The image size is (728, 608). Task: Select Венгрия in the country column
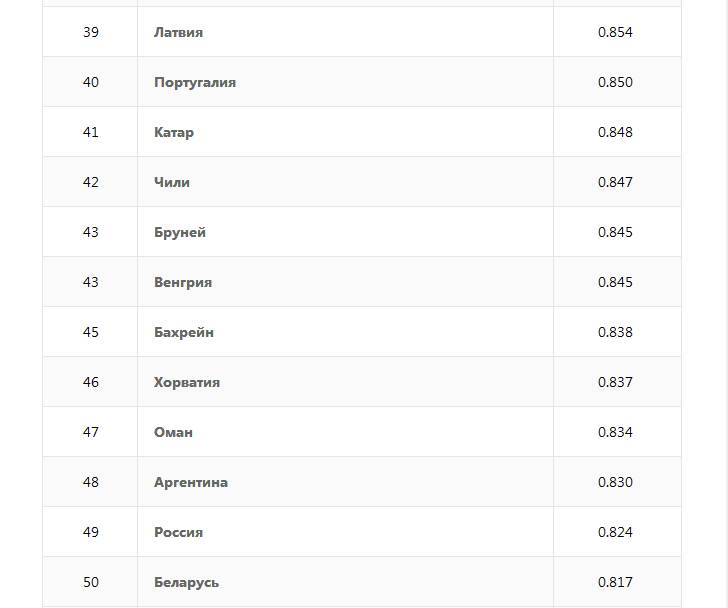click(x=183, y=282)
